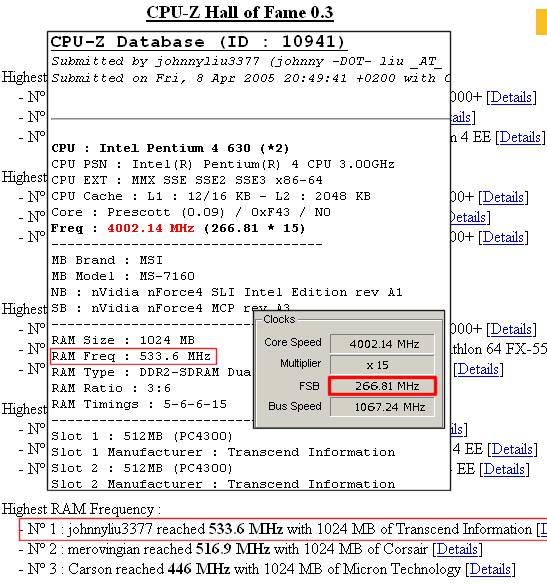Open Details for No 1 of topmost Highest list

point(511,97)
